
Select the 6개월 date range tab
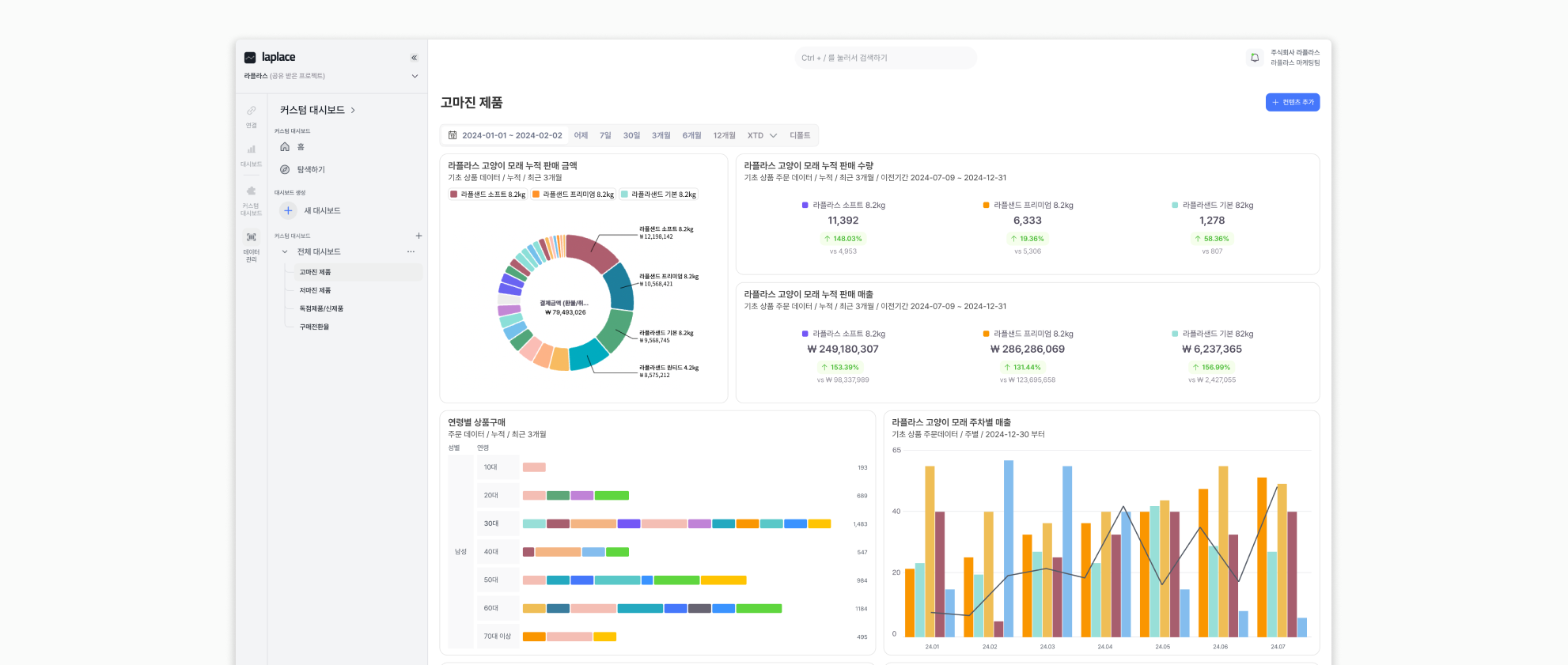coord(691,135)
